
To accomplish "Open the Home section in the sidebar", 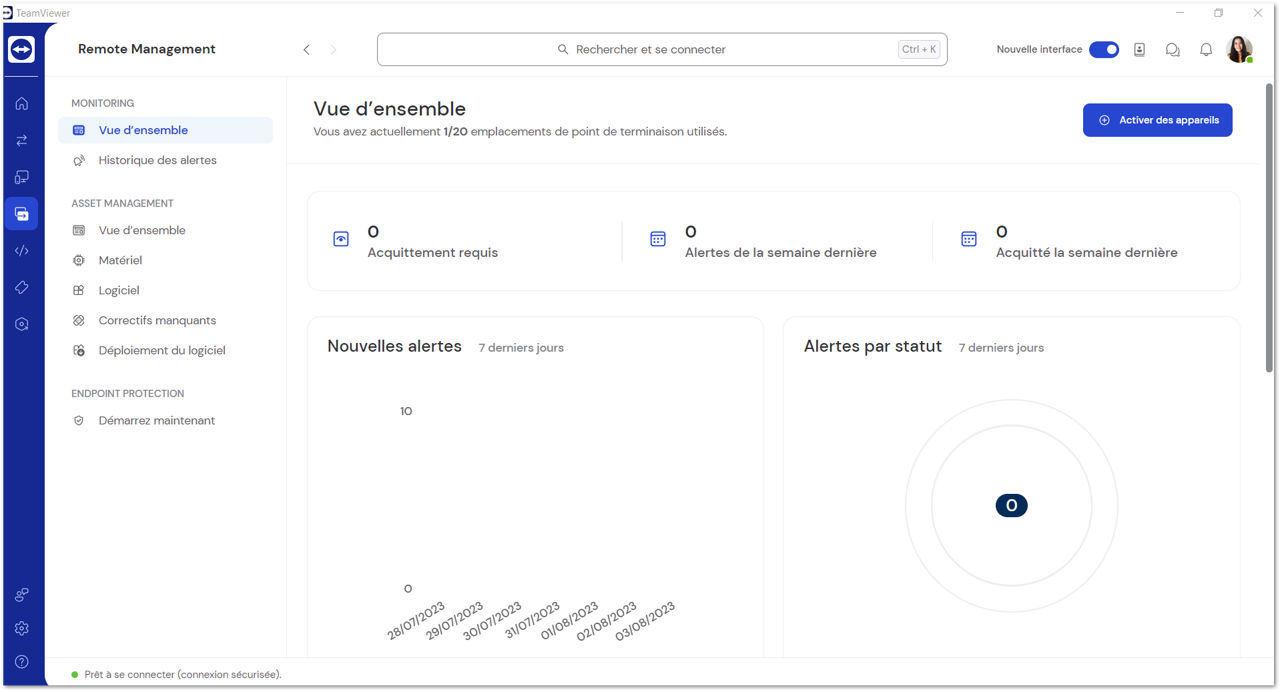I will 21,103.
